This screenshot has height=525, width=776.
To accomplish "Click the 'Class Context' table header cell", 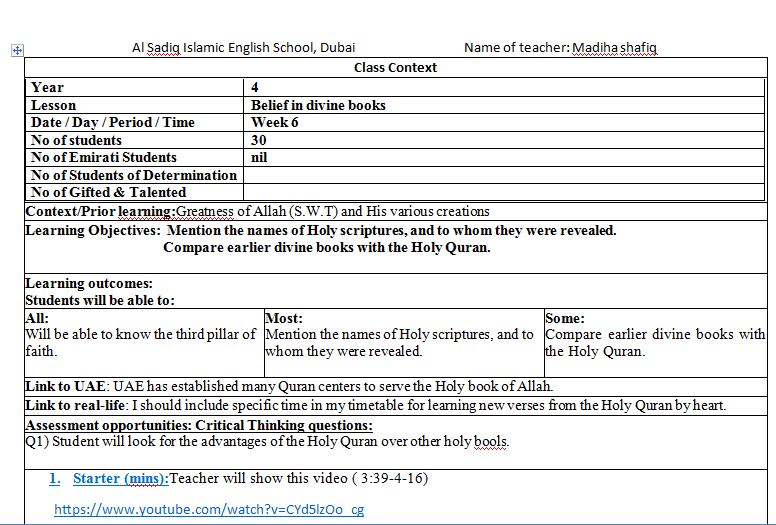I will pyautogui.click(x=395, y=68).
